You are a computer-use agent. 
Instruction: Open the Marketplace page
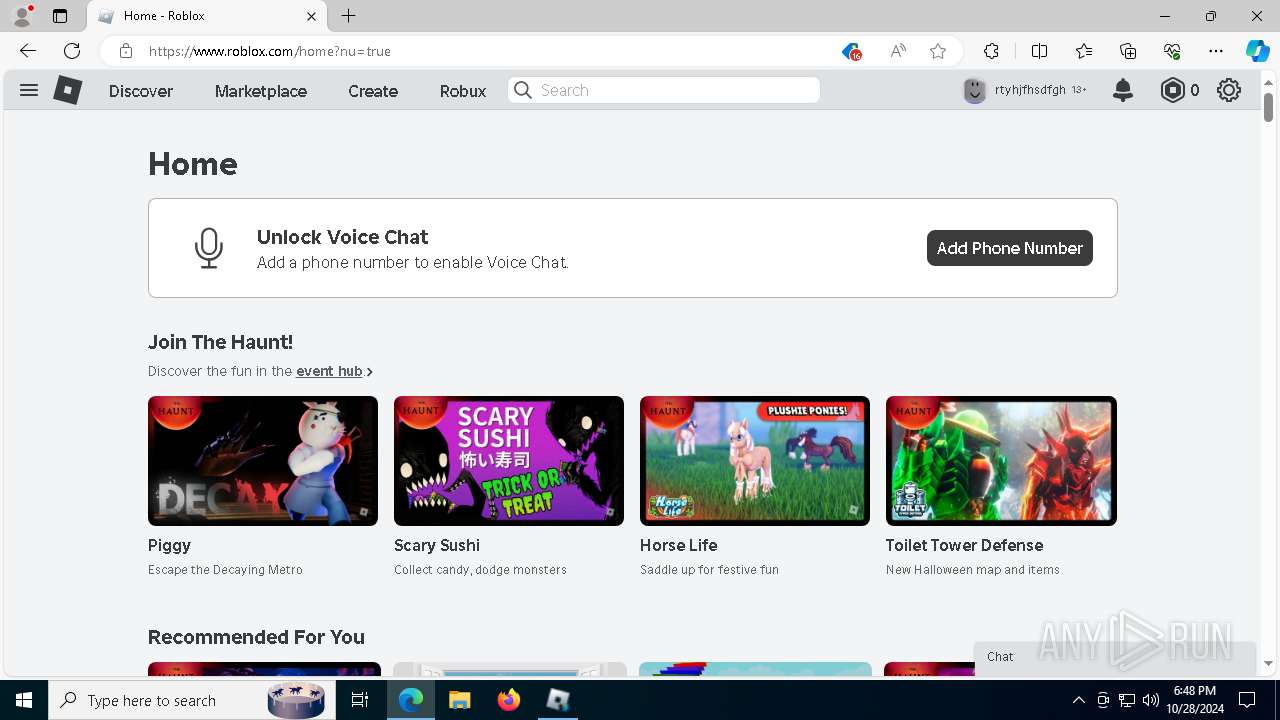click(261, 91)
